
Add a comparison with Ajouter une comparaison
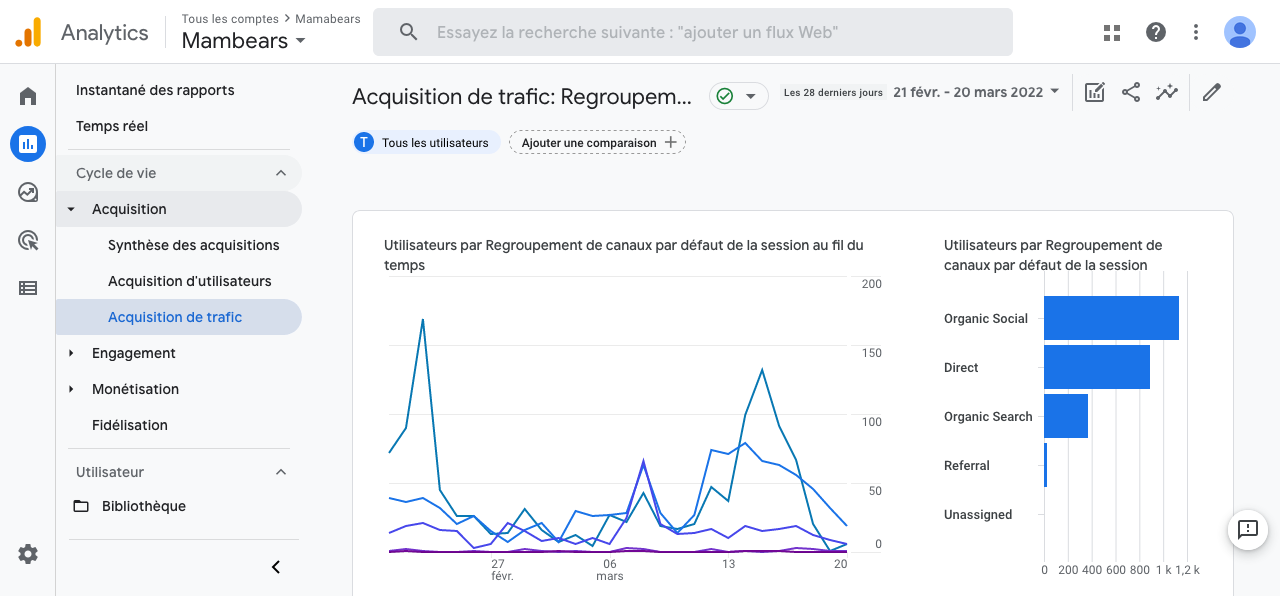point(596,142)
